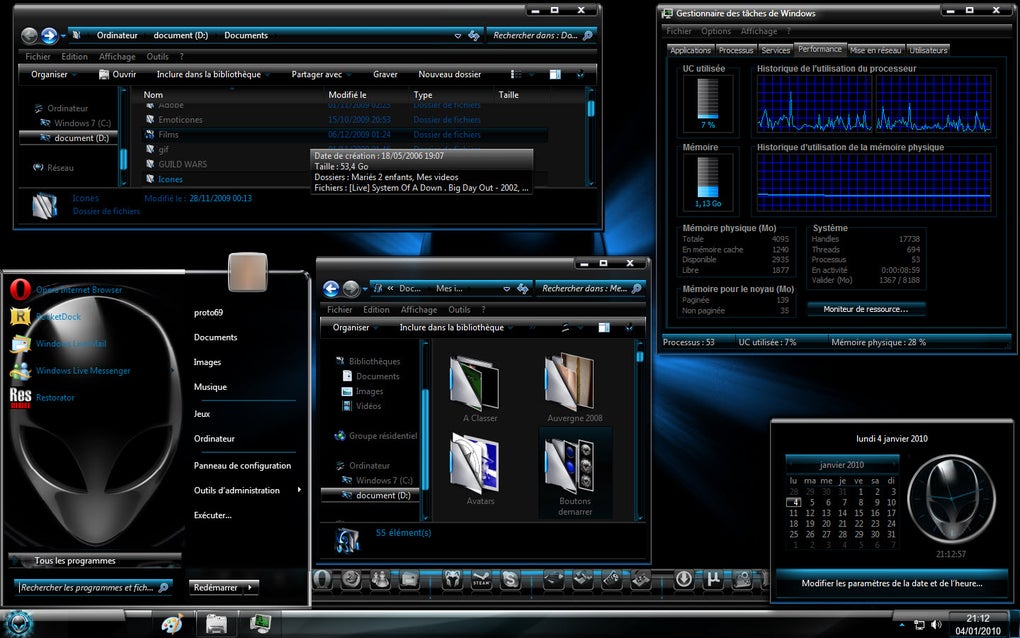
Task: Launch µTorrent from the dock
Action: 713,578
